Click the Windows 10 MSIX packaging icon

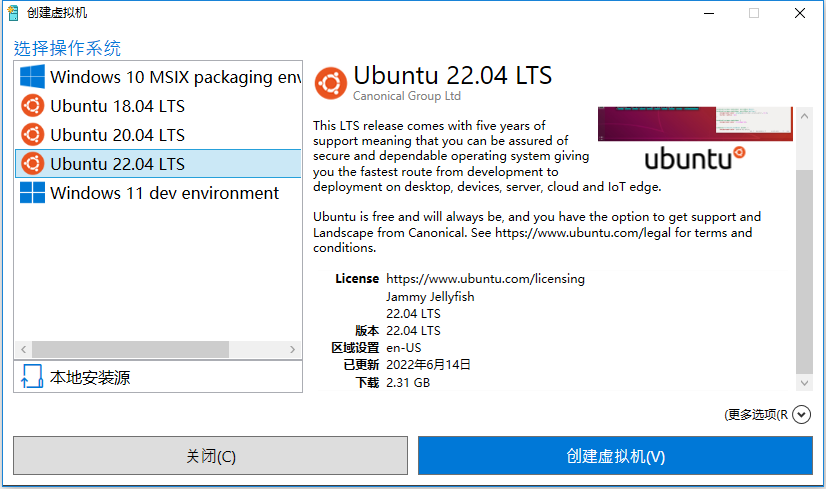click(x=33, y=77)
